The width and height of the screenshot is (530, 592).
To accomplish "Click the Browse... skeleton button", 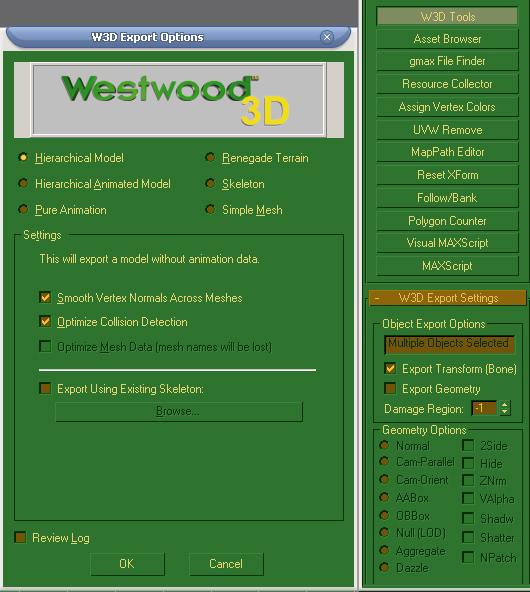I will coord(179,411).
